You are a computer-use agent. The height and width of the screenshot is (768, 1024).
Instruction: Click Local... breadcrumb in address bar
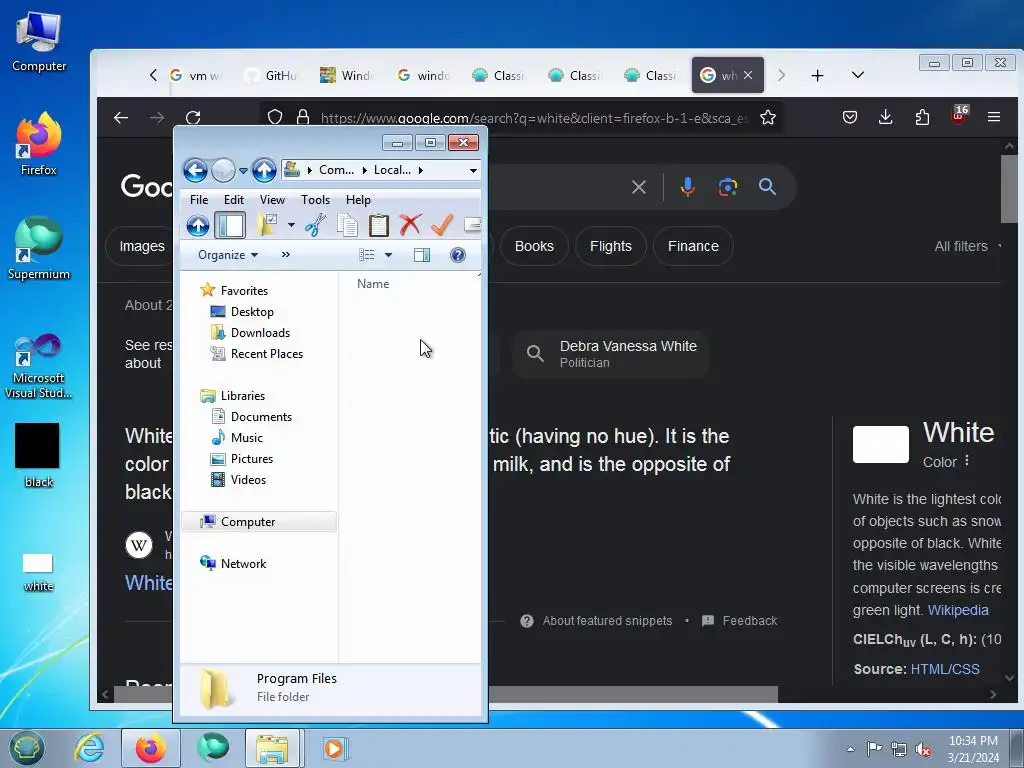[x=392, y=170]
